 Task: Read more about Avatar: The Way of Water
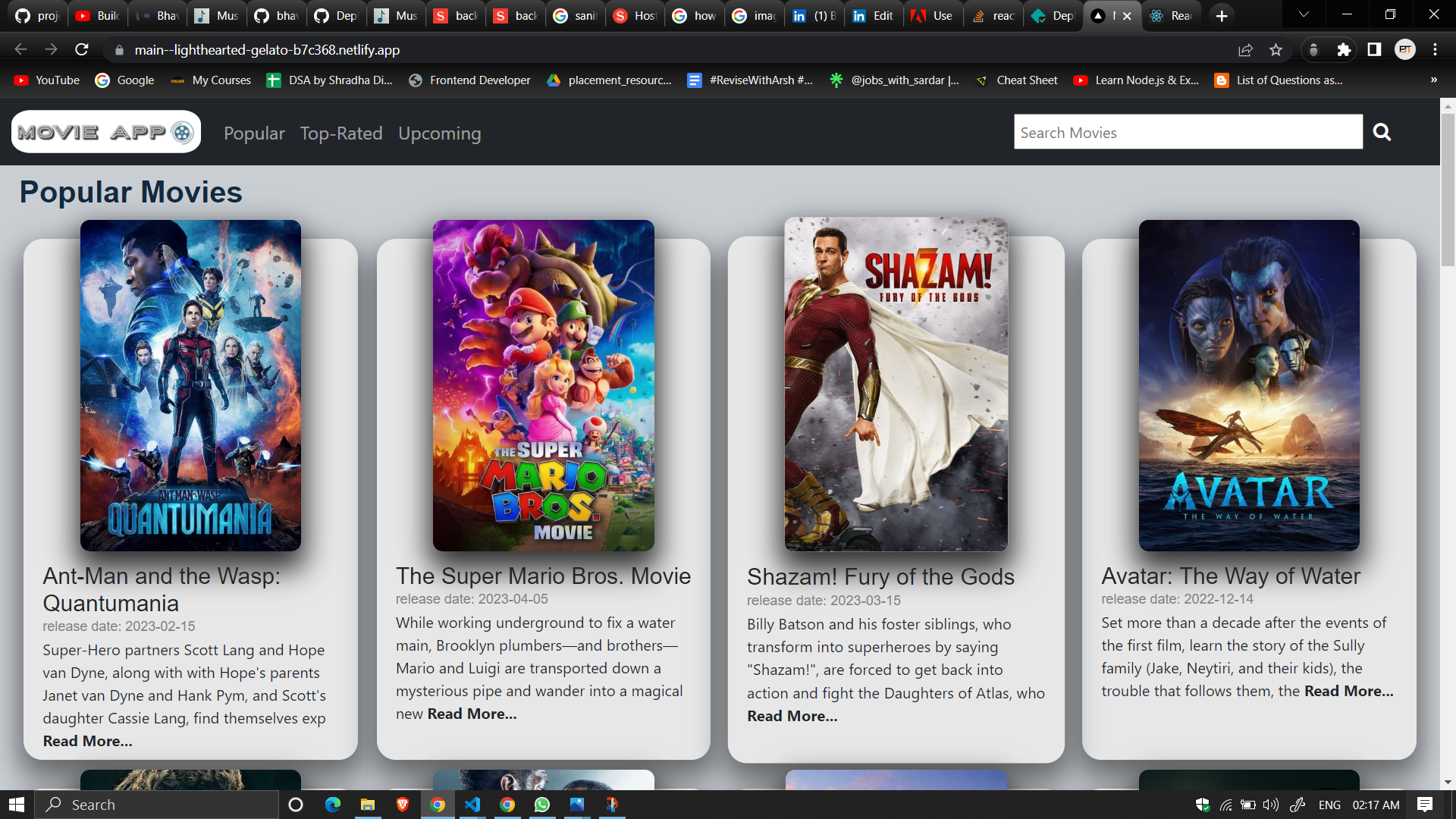click(1348, 692)
